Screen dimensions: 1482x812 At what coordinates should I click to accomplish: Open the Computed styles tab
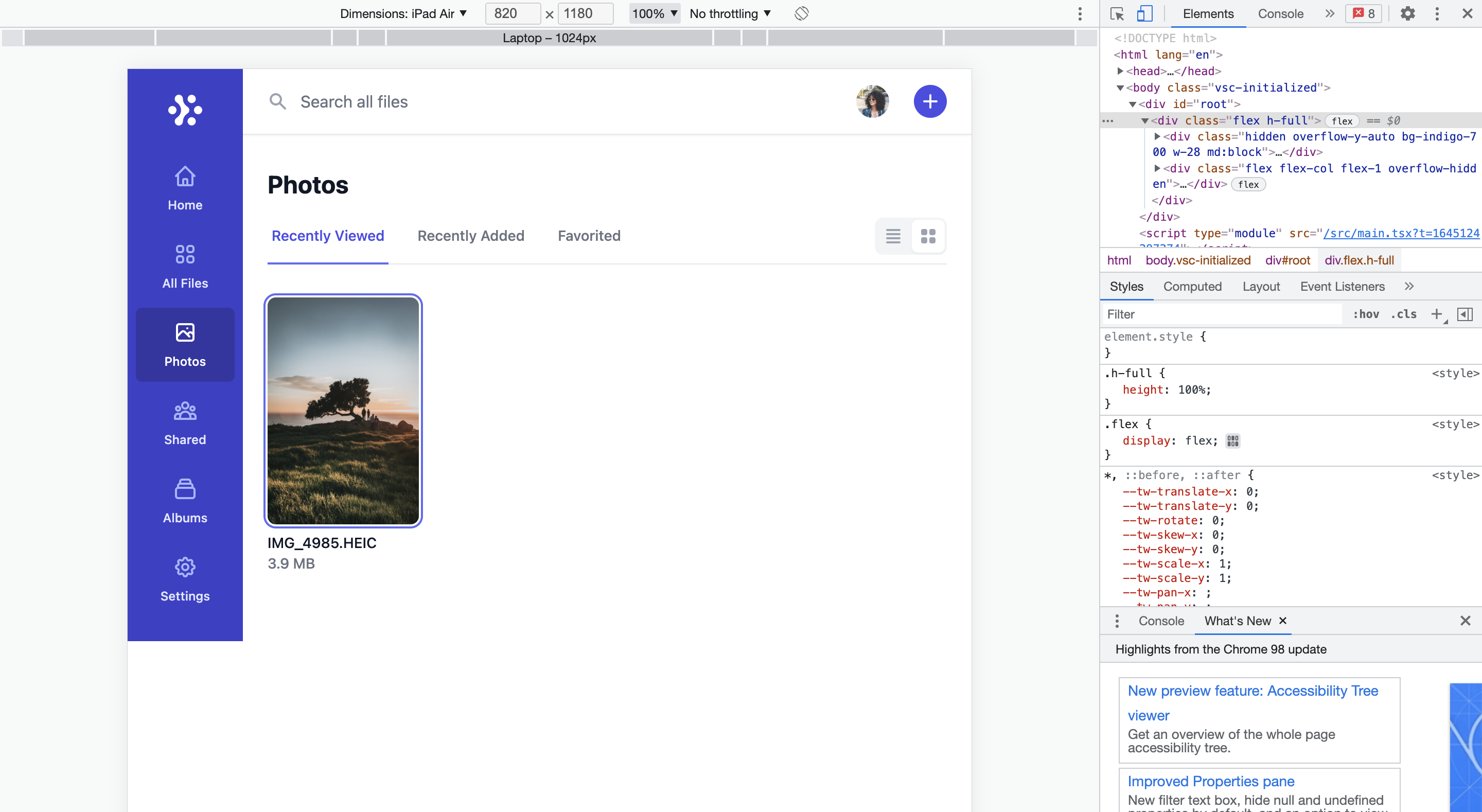(1192, 287)
